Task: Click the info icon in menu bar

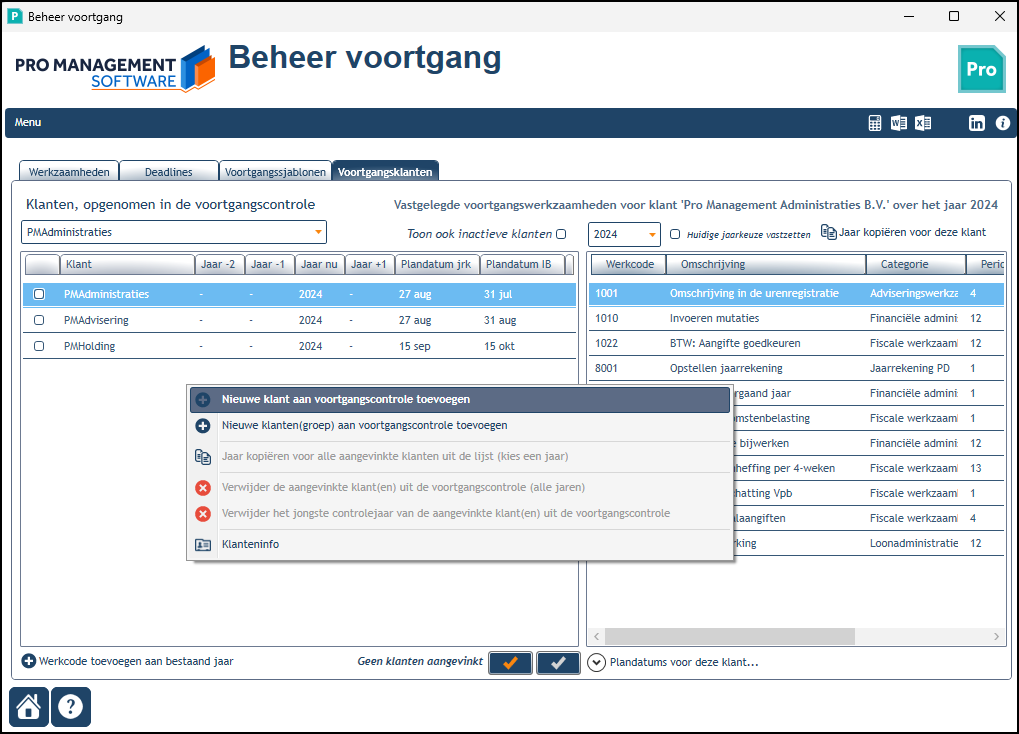Action: pos(1003,123)
